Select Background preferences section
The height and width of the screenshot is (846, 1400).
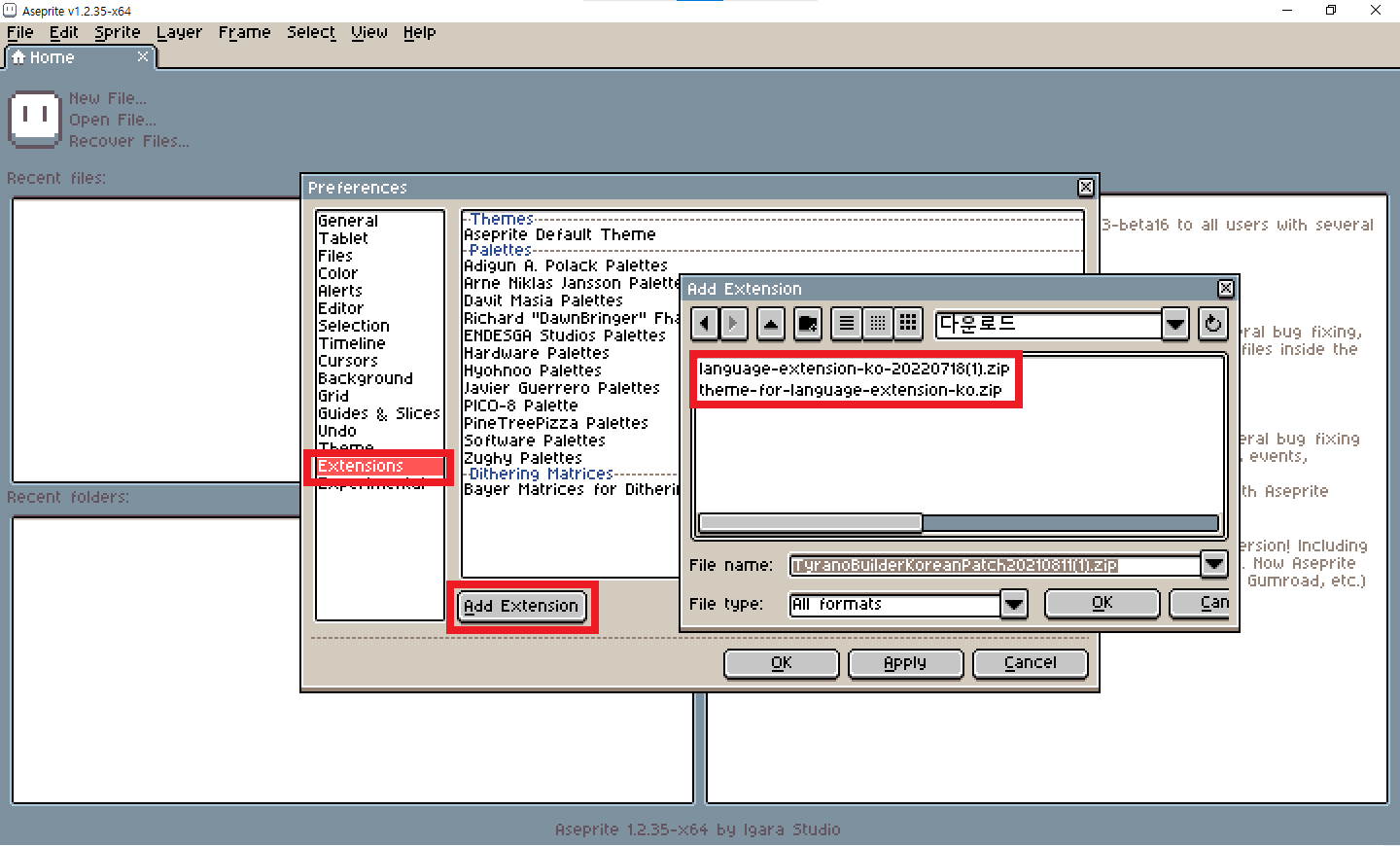pos(380,378)
